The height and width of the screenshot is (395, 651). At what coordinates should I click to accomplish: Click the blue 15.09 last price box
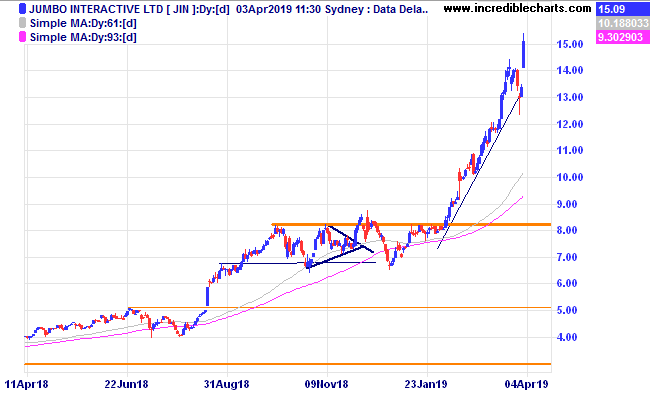(622, 9)
